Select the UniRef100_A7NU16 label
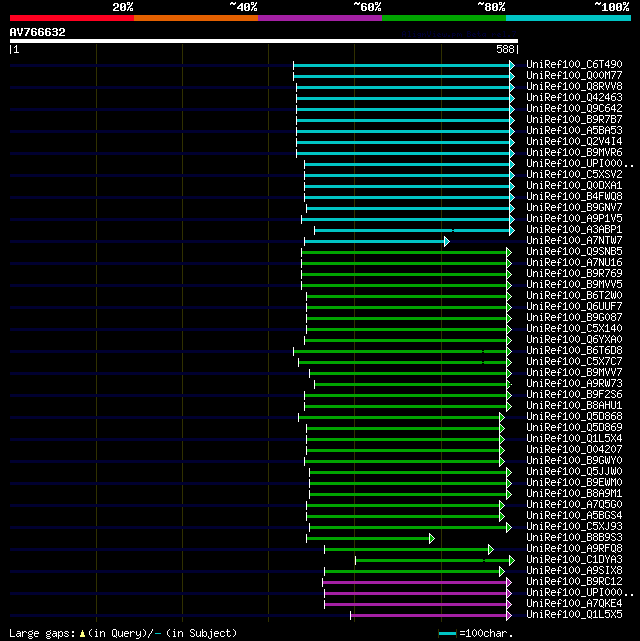This screenshot has width=640, height=641. pos(574,263)
